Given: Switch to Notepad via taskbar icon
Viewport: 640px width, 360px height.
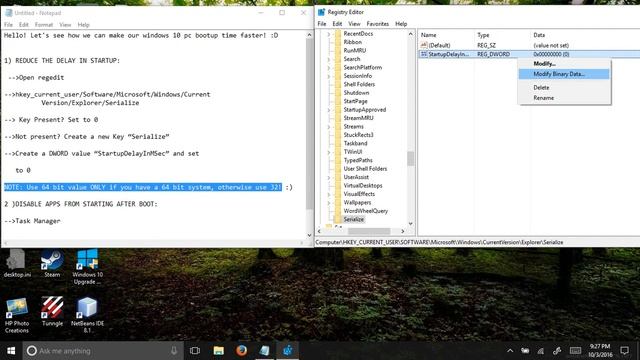Looking at the screenshot, I should (264, 351).
